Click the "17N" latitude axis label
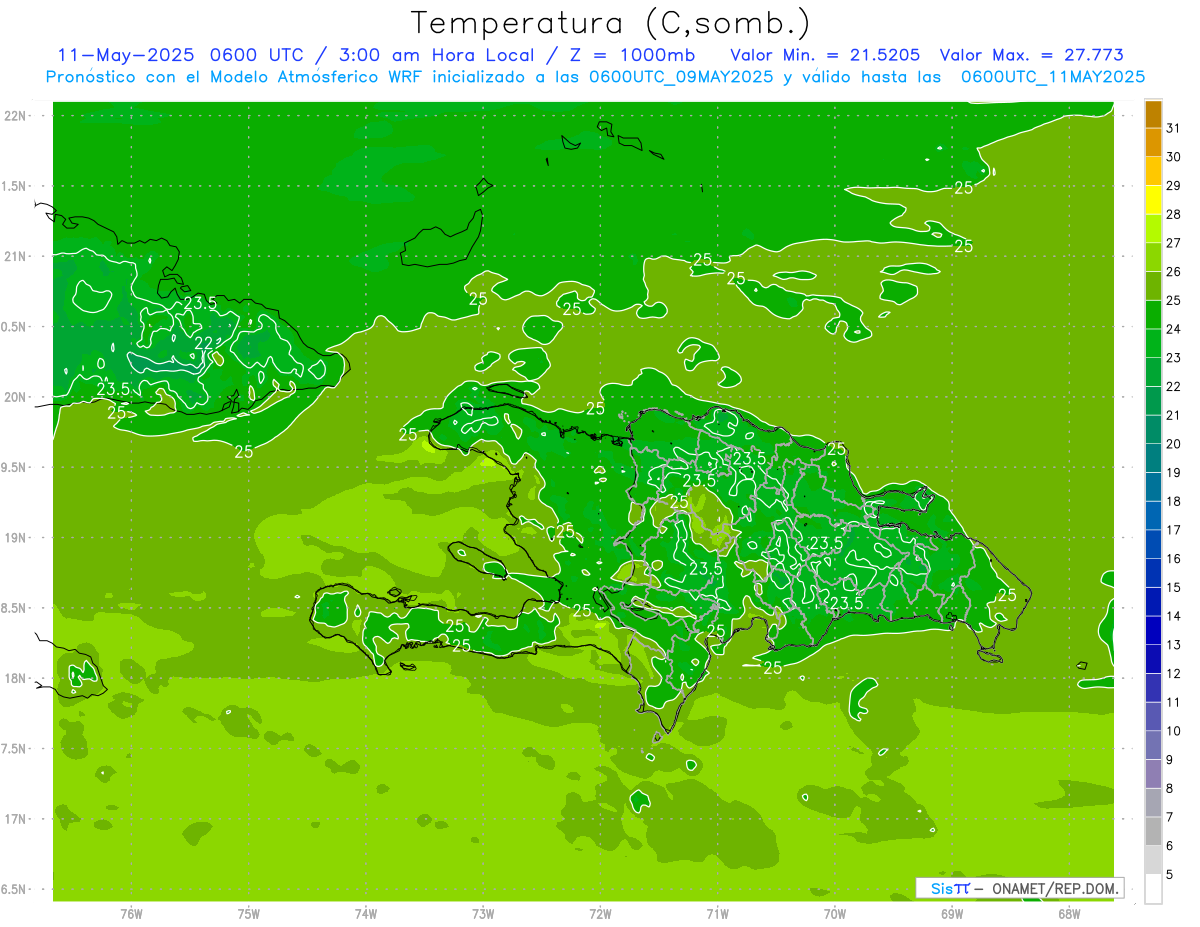1200x927 pixels. [17, 819]
